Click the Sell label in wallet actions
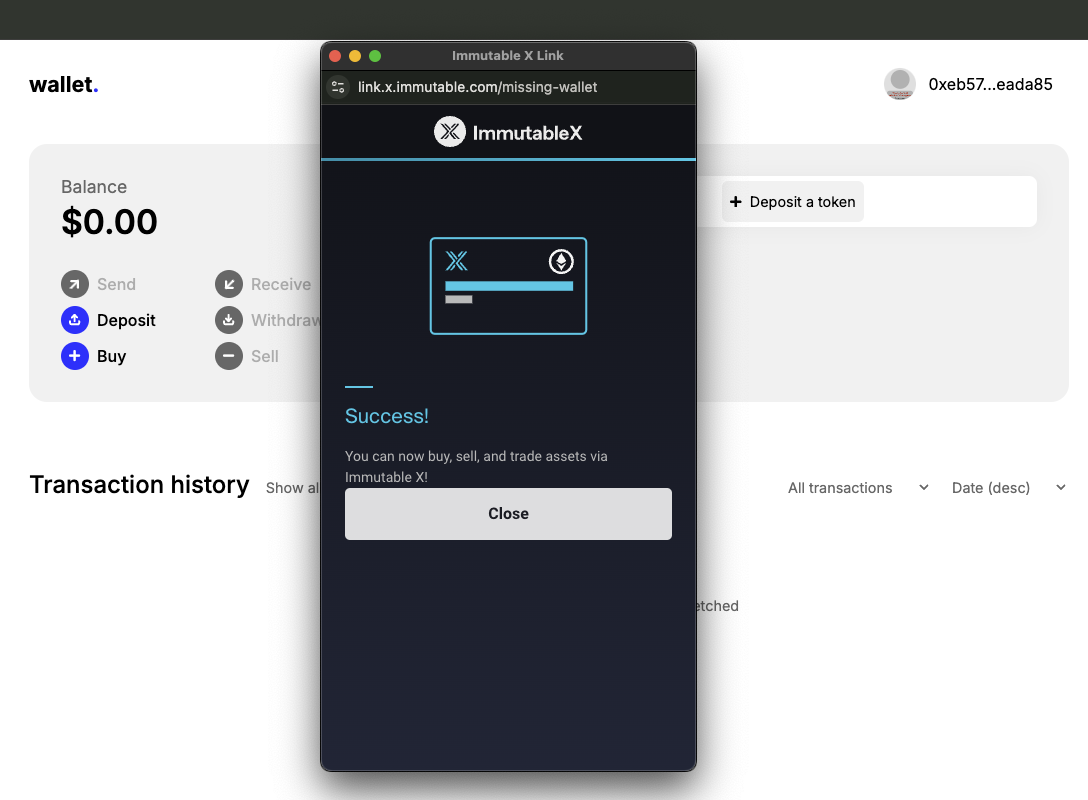 tap(265, 356)
